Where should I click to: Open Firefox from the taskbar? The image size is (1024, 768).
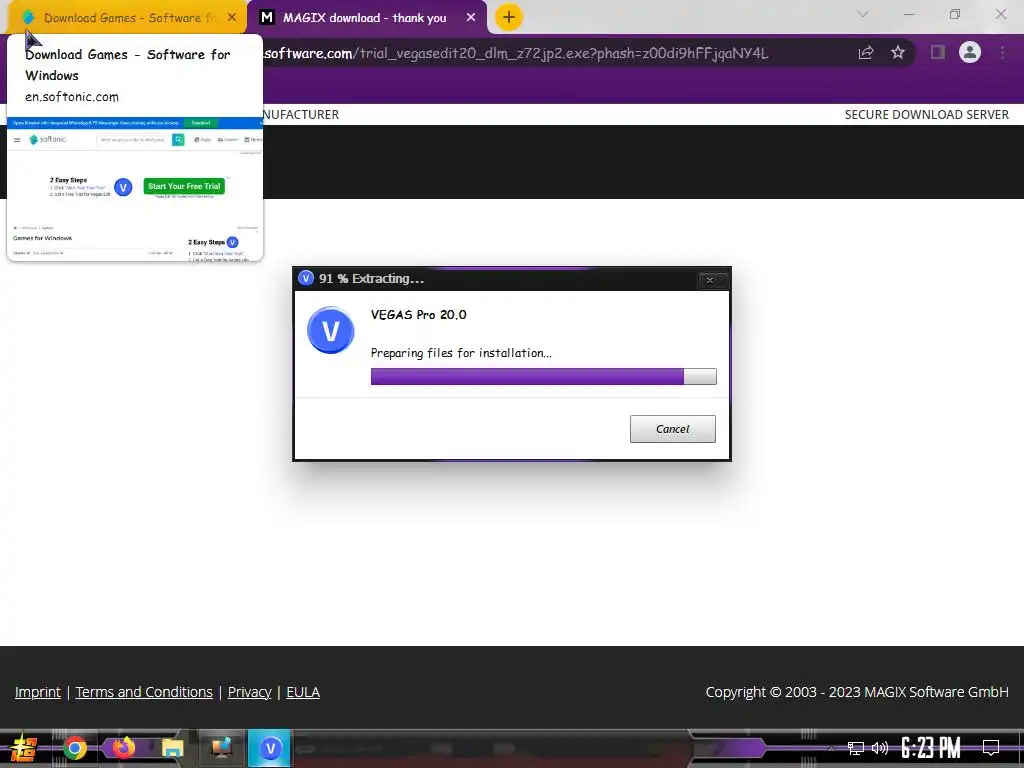(x=123, y=748)
